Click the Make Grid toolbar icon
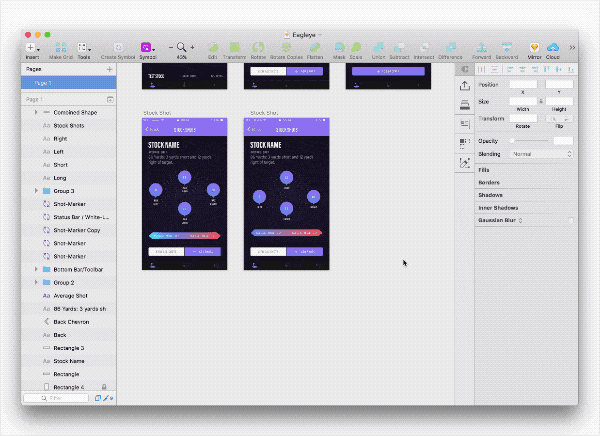This screenshot has height=436, width=600. click(x=60, y=47)
